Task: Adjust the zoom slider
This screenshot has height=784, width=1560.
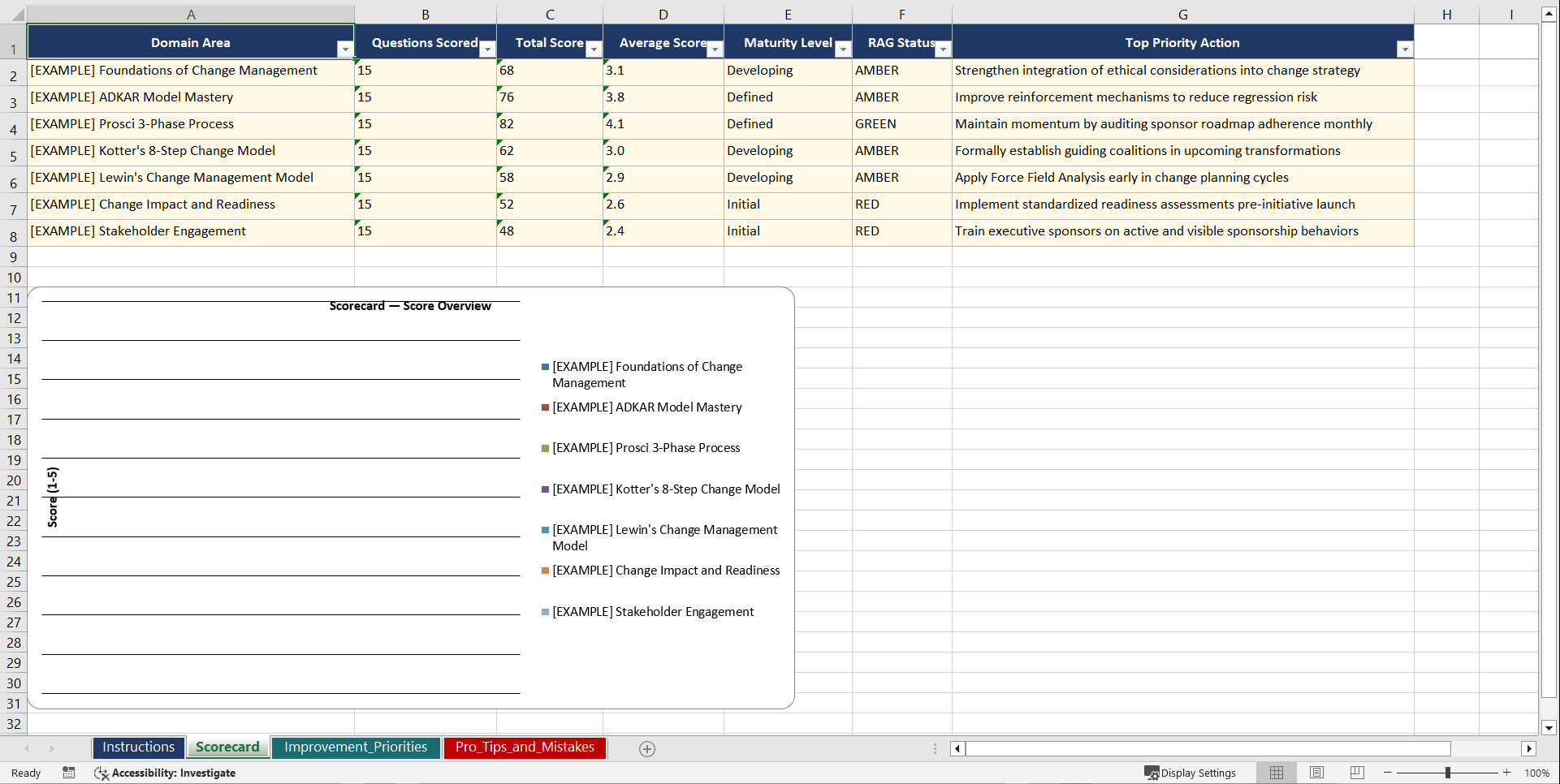Action: [1450, 773]
